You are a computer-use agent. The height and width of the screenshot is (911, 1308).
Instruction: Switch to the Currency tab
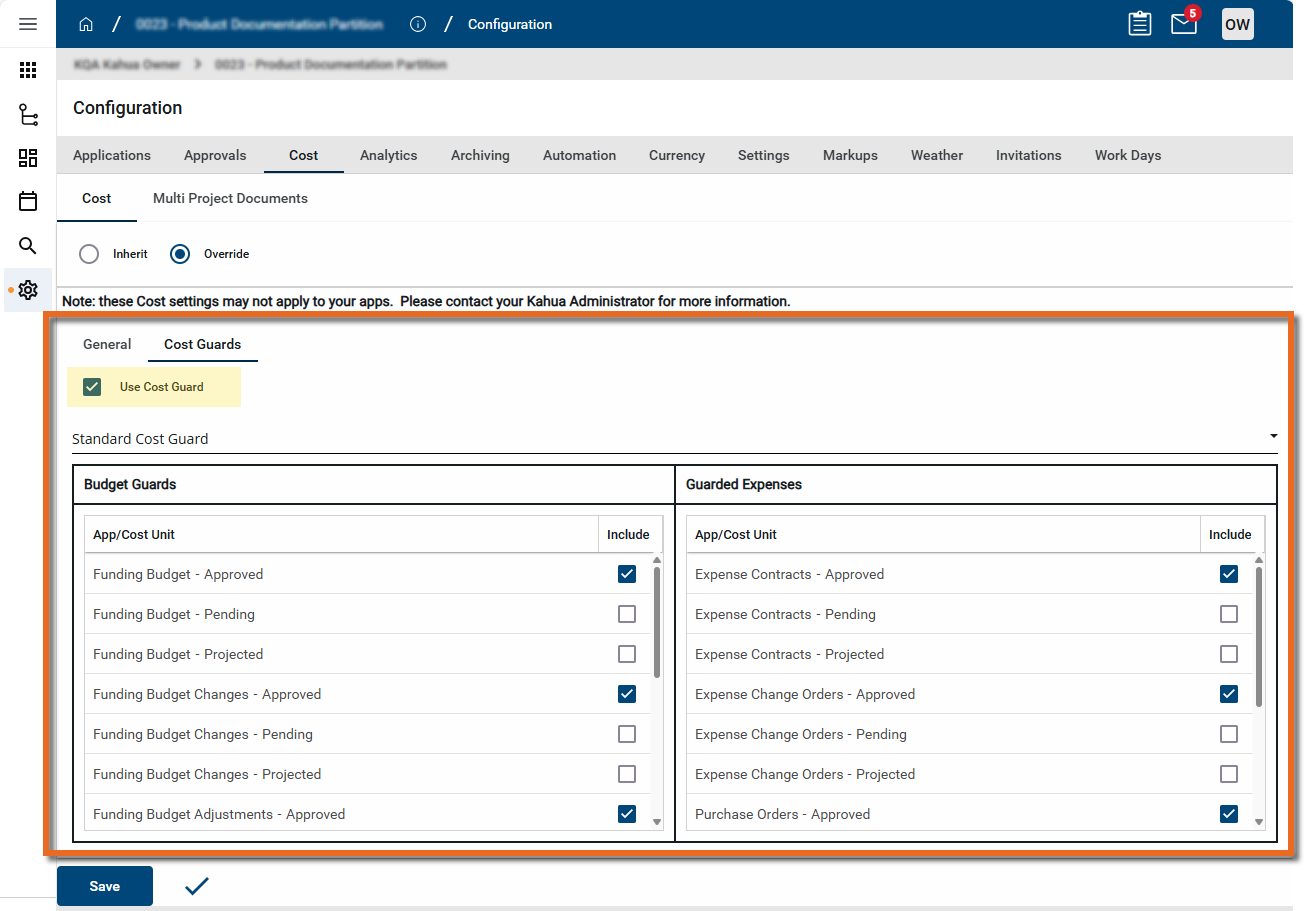[x=676, y=155]
